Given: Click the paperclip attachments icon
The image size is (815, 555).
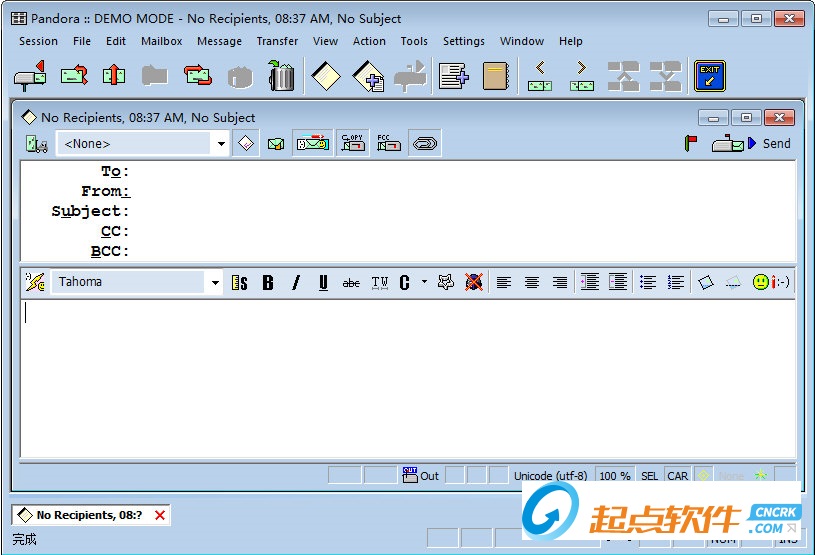Looking at the screenshot, I should click(x=425, y=143).
